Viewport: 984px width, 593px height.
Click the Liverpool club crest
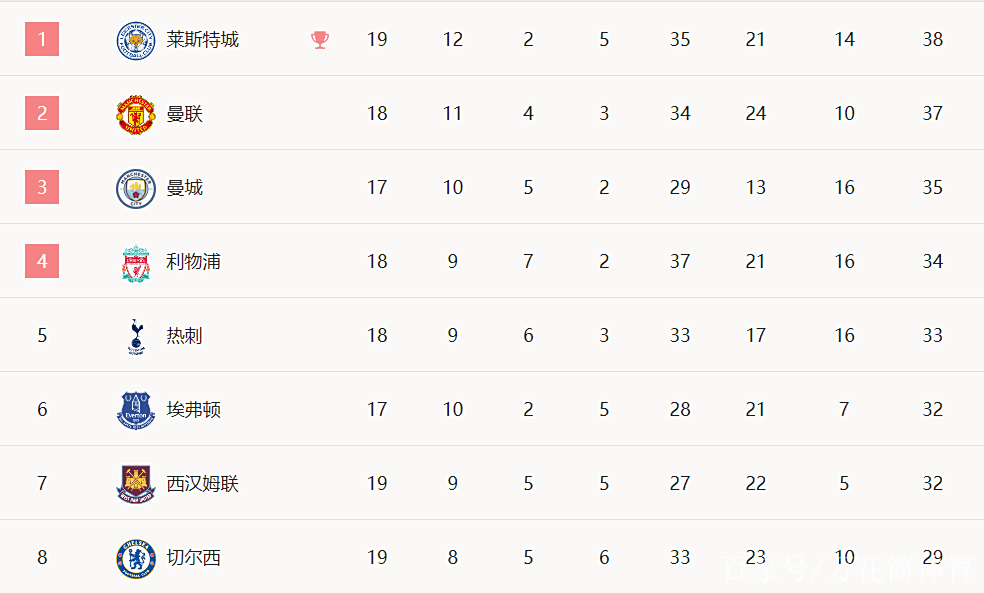pyautogui.click(x=136, y=262)
